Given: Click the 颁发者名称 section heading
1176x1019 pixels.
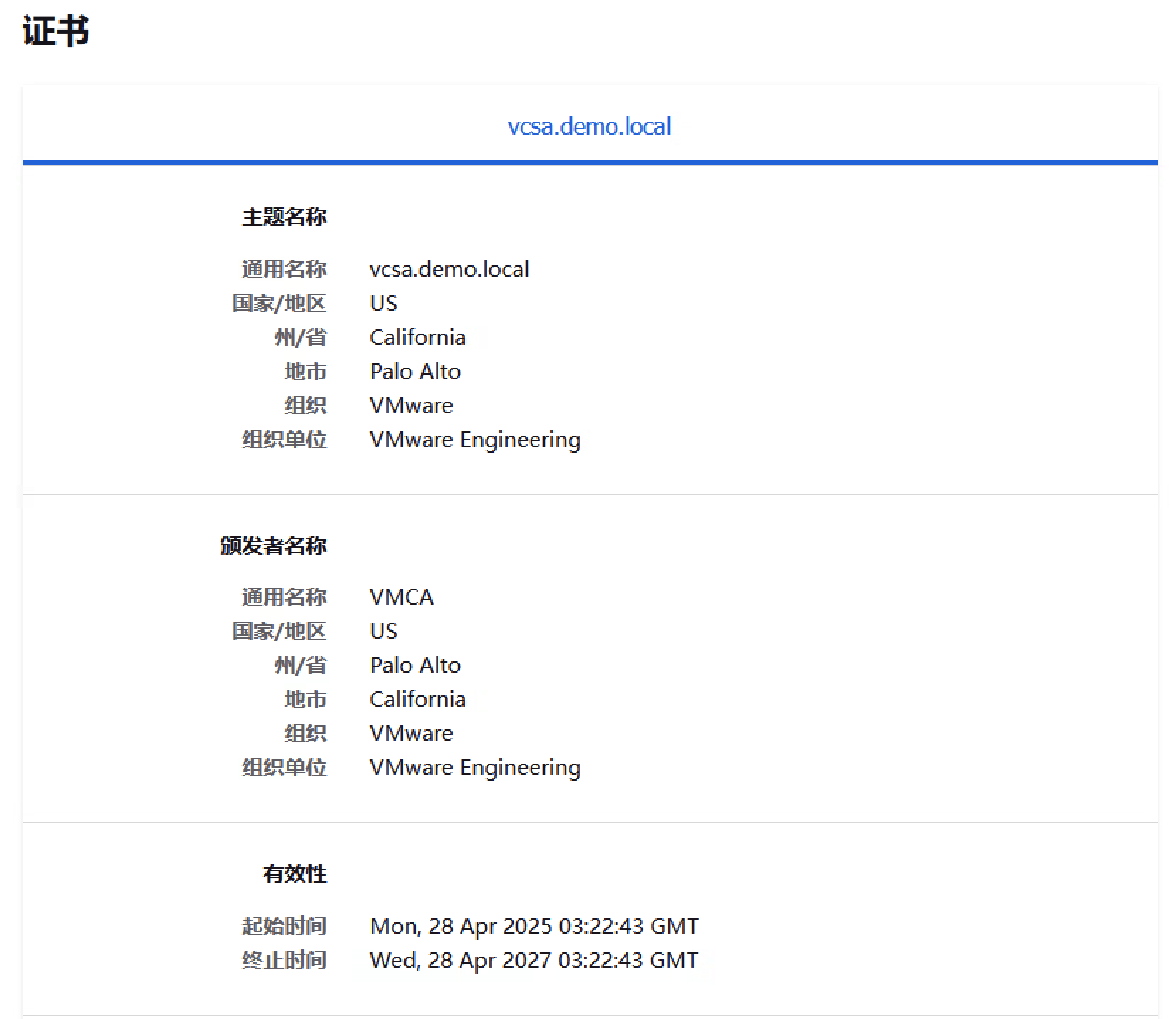Looking at the screenshot, I should (x=273, y=546).
